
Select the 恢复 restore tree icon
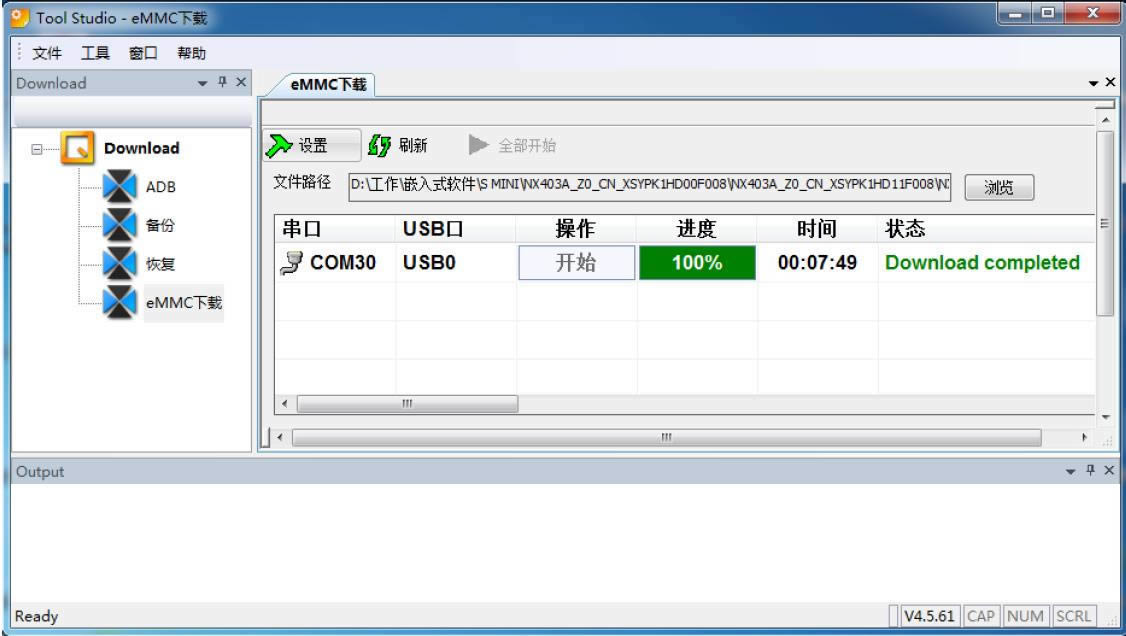[x=118, y=264]
